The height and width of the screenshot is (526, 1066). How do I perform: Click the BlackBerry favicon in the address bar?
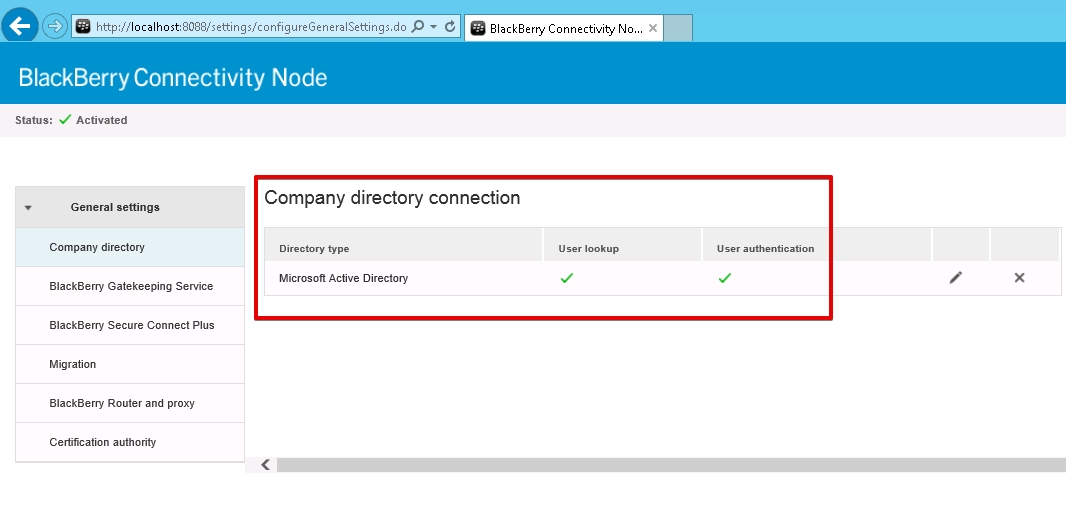point(84,27)
